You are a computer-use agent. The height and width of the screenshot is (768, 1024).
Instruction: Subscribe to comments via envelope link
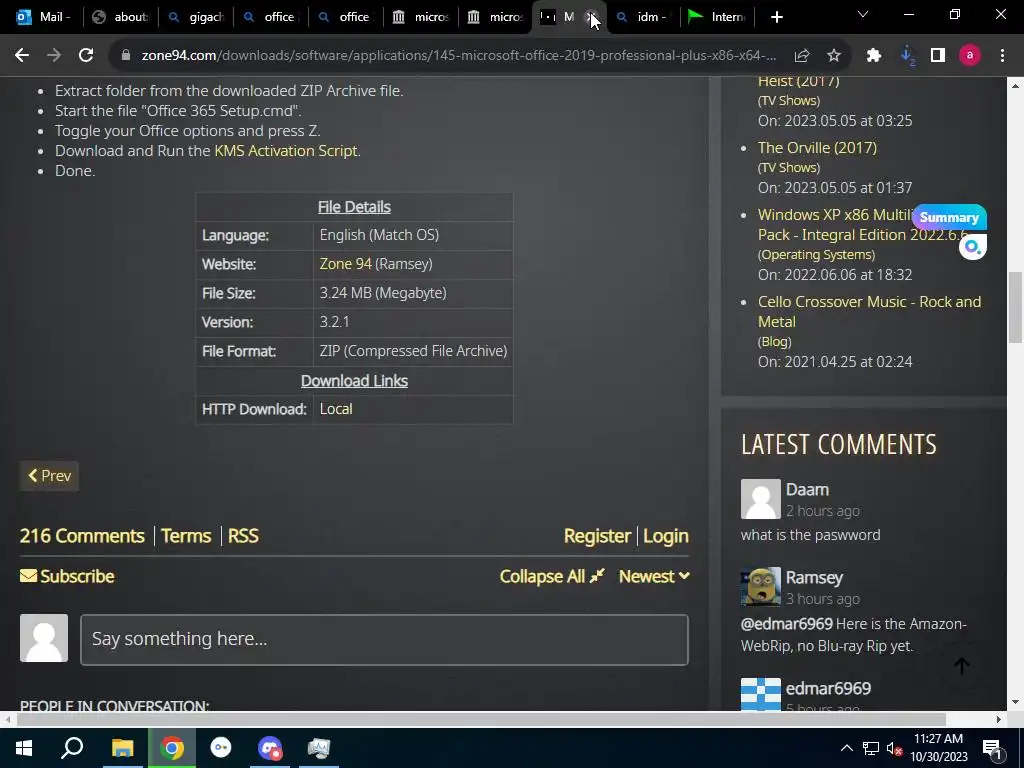pyautogui.click(x=67, y=576)
